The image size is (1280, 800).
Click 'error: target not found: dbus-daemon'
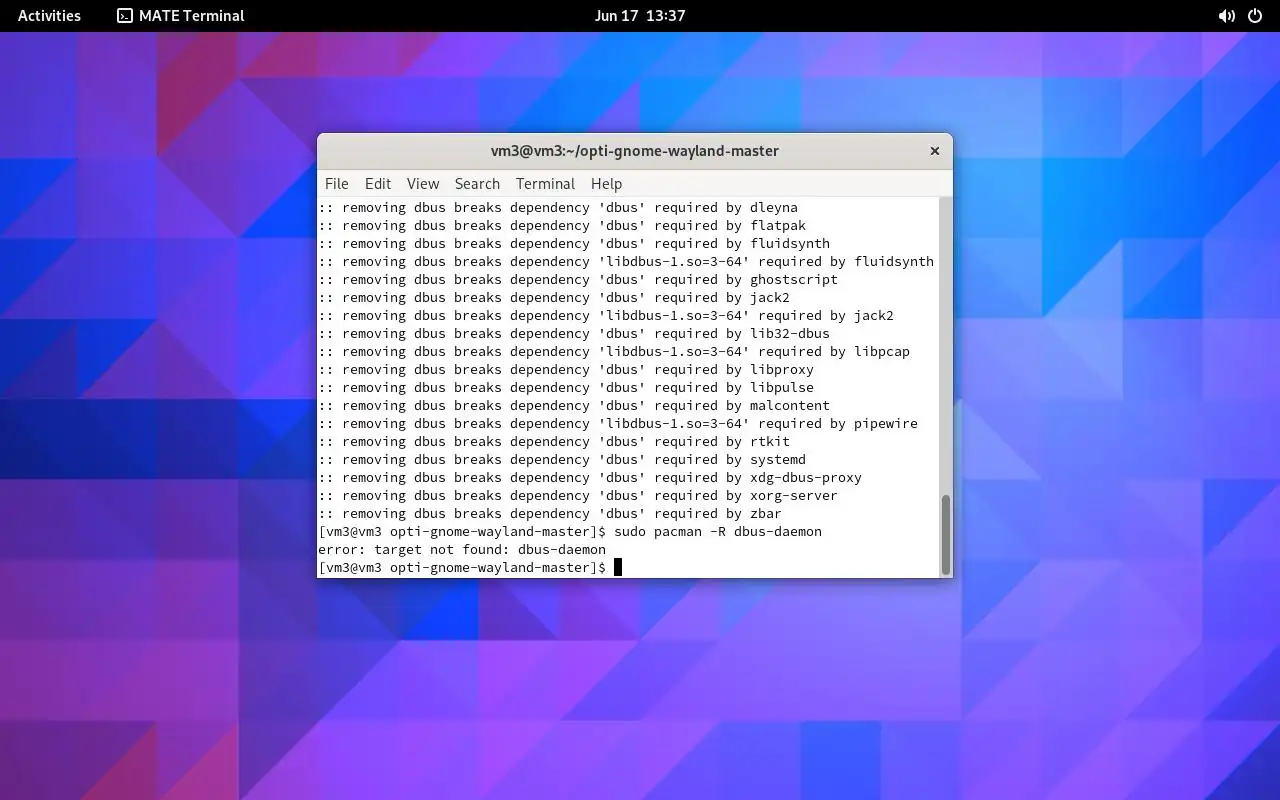click(x=462, y=549)
